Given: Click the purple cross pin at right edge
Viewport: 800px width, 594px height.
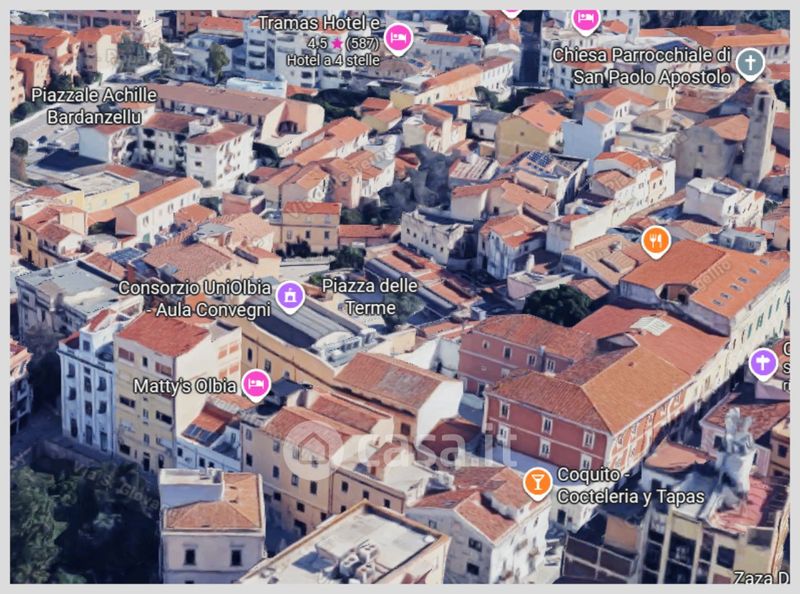Looking at the screenshot, I should coord(763,362).
